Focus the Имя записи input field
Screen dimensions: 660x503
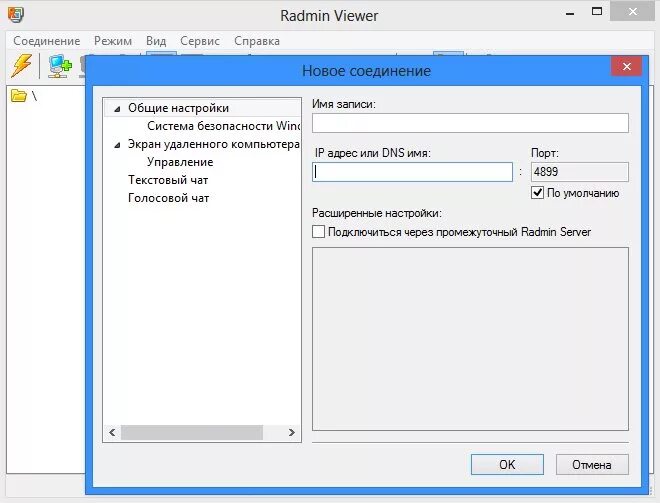(x=470, y=123)
